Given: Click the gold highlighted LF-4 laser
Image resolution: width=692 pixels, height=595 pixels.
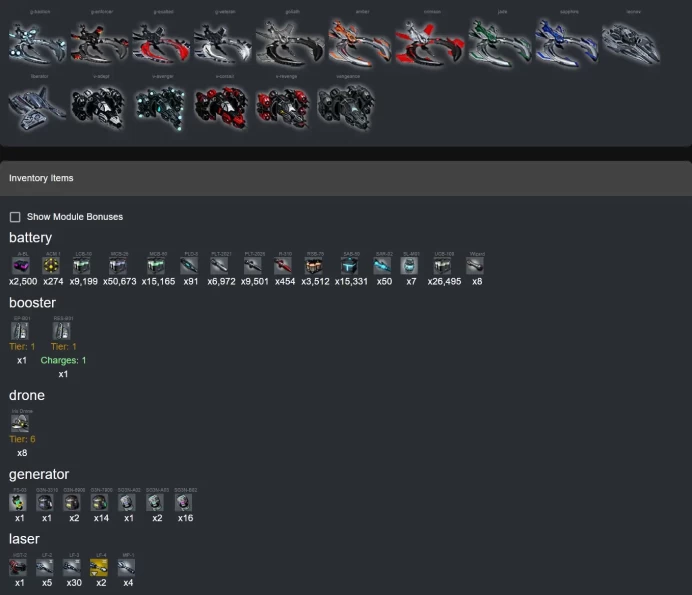Looking at the screenshot, I should pos(99,567).
